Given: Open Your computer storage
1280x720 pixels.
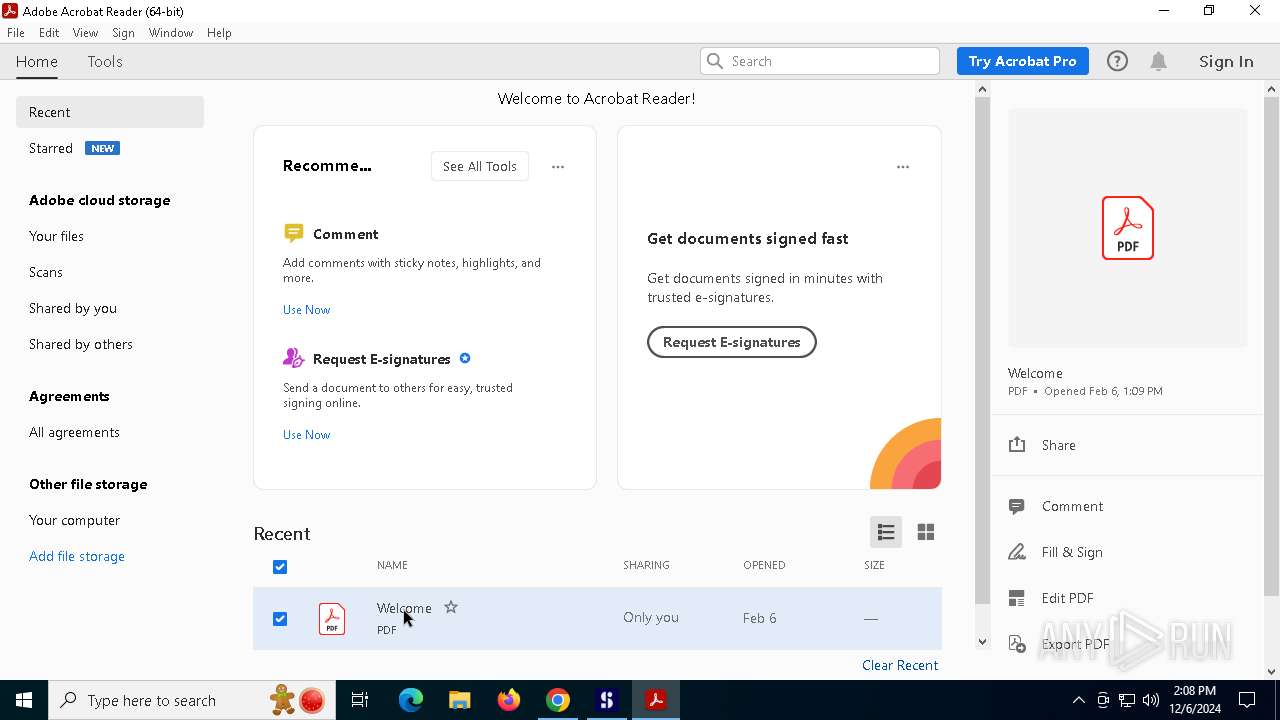Looking at the screenshot, I should point(74,520).
